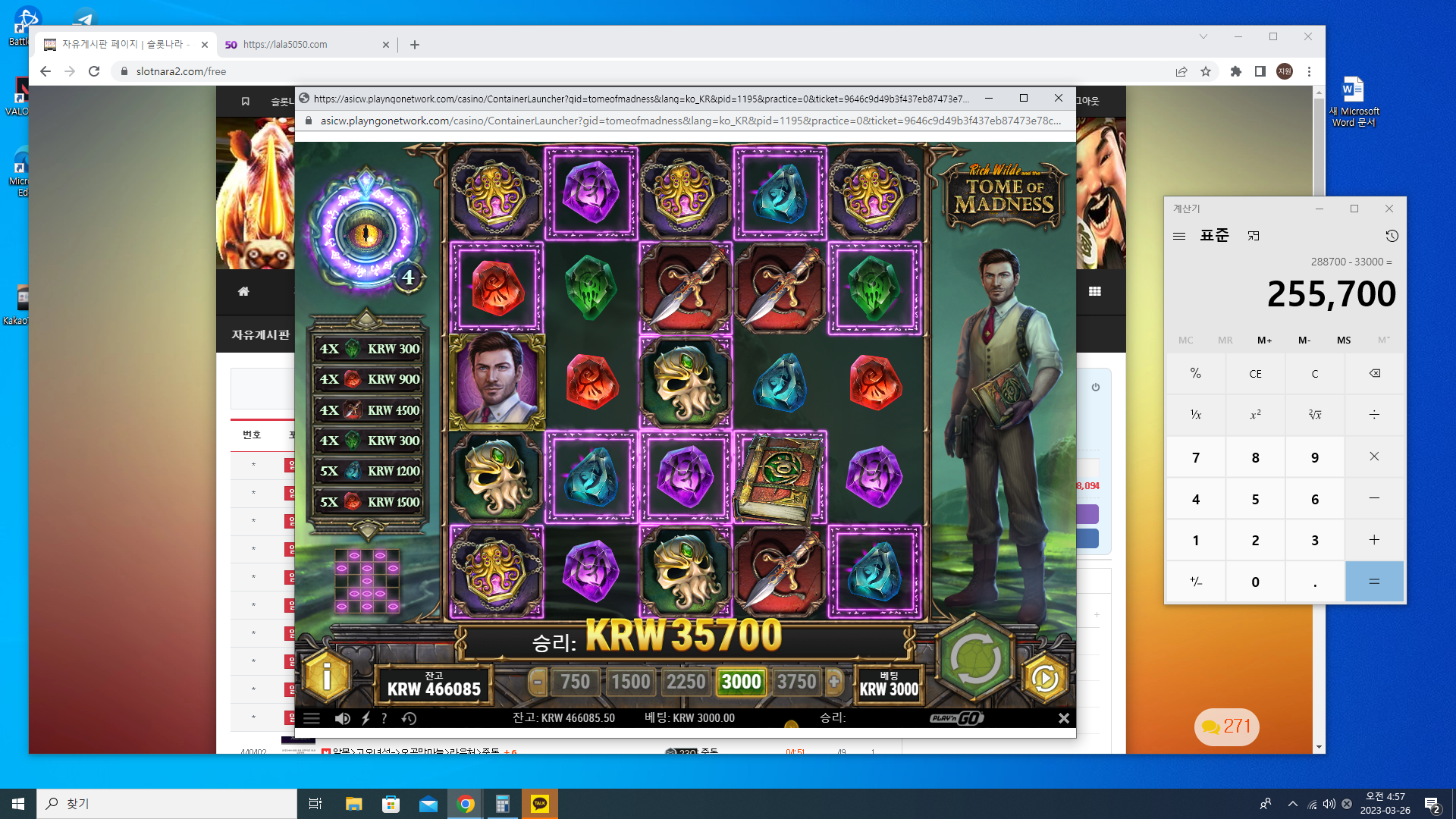Click the MS memory store key
The image size is (1456, 819).
coord(1344,340)
